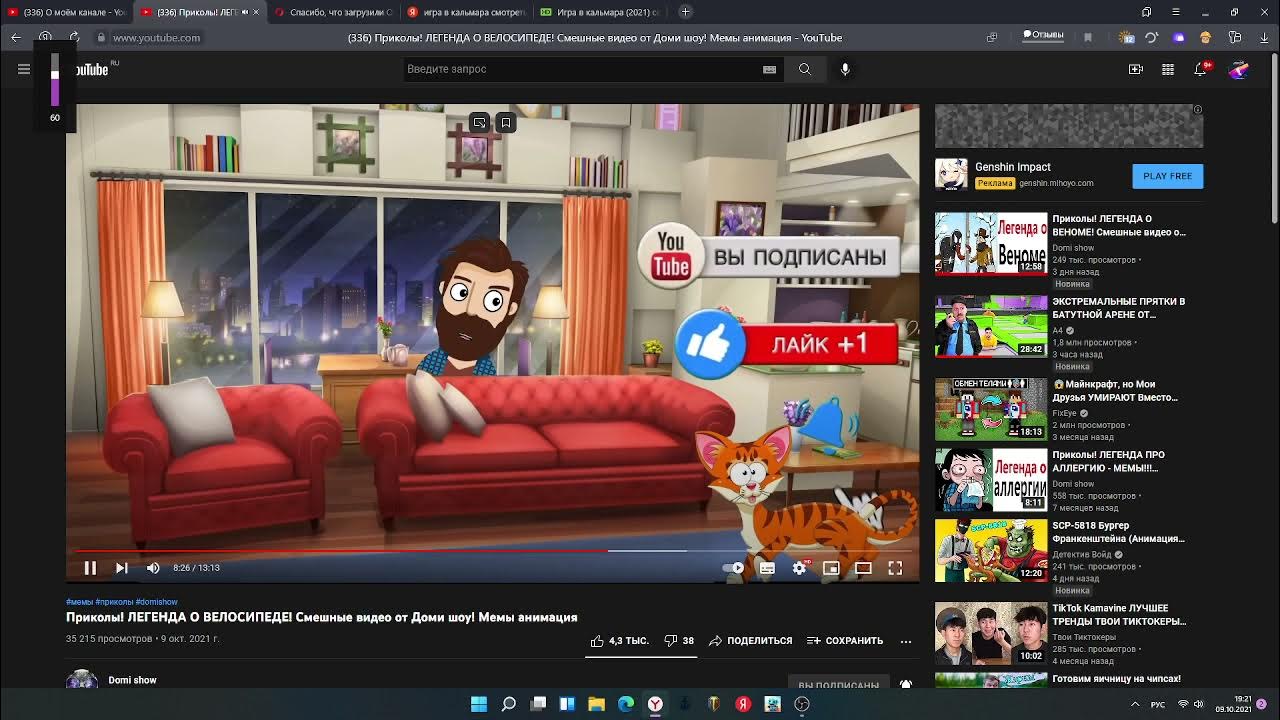The height and width of the screenshot is (720, 1280).
Task: Open OBS Studio from the taskbar
Action: tap(802, 704)
